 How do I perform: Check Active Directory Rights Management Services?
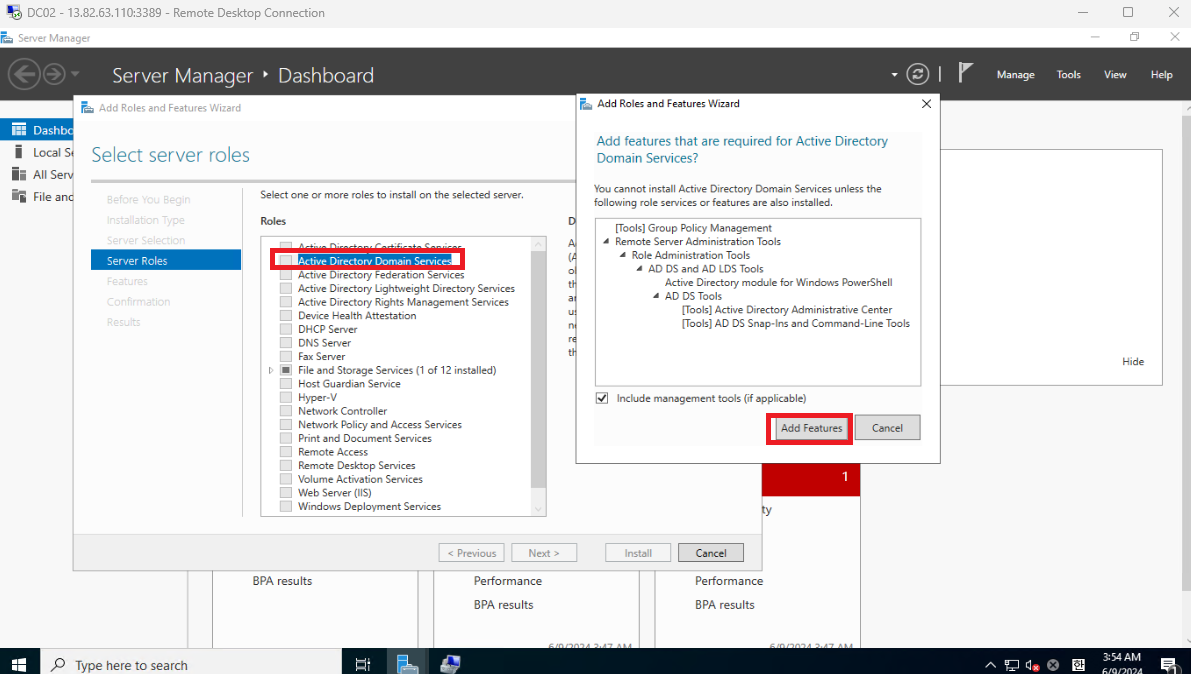tap(286, 302)
